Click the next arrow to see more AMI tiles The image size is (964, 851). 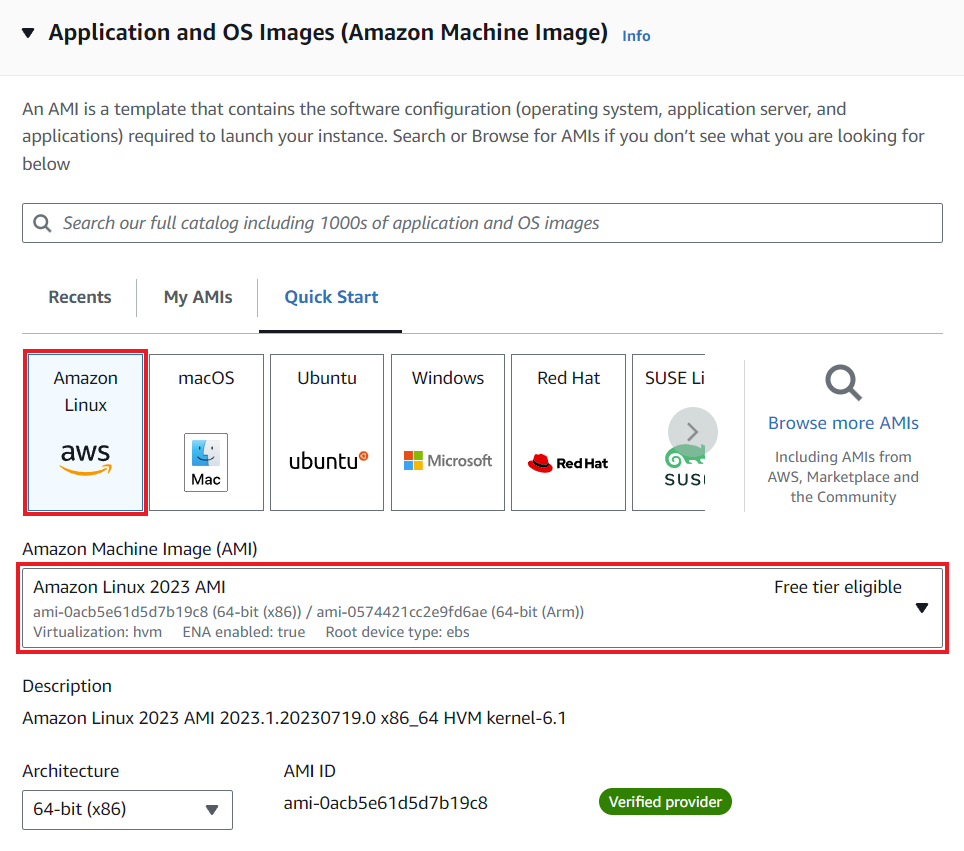(x=691, y=431)
